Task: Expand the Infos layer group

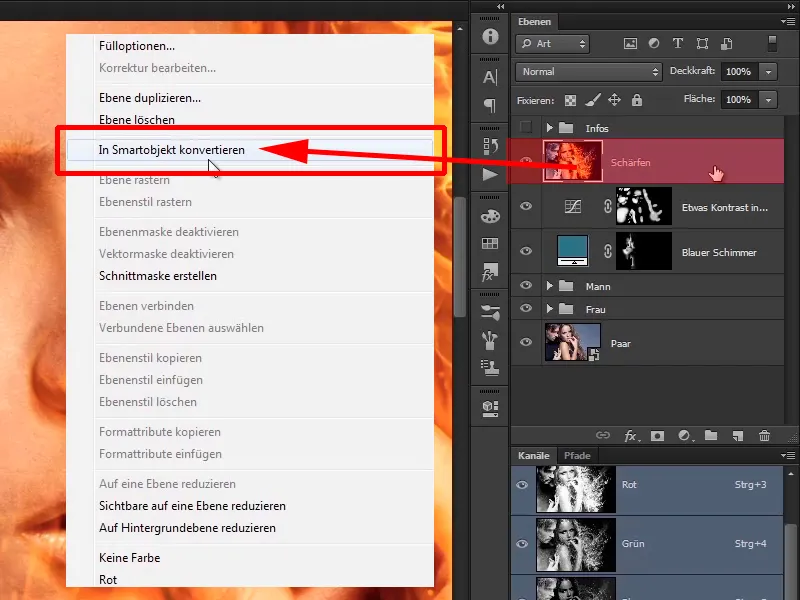Action: [x=549, y=128]
